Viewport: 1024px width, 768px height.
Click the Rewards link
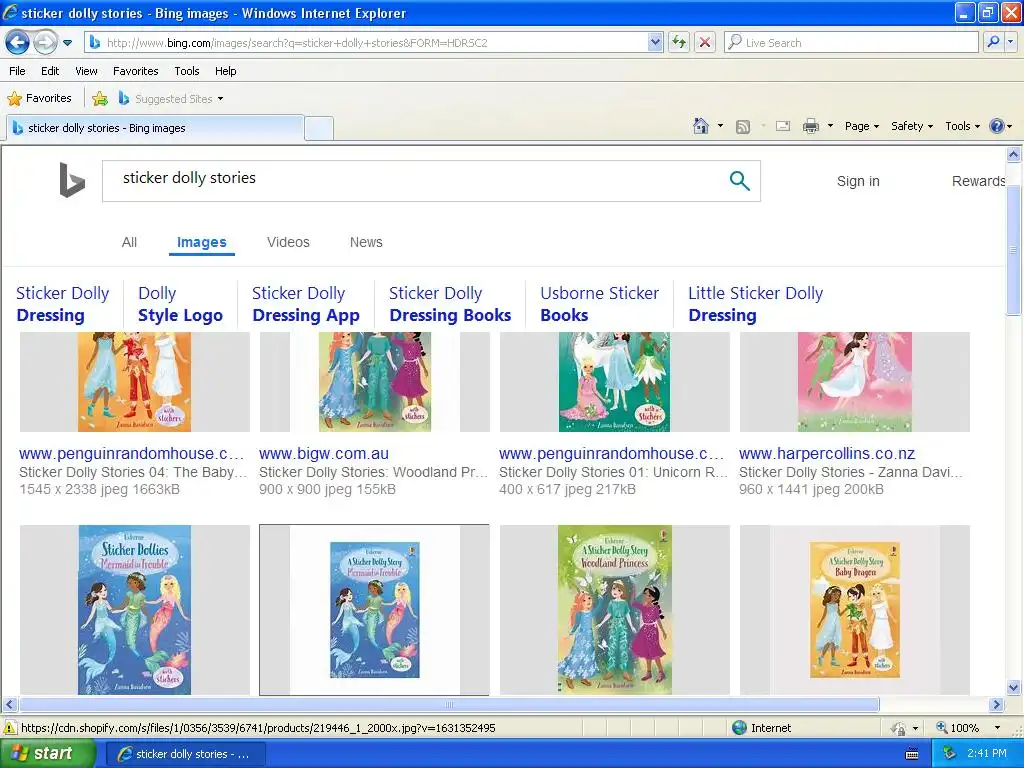978,182
